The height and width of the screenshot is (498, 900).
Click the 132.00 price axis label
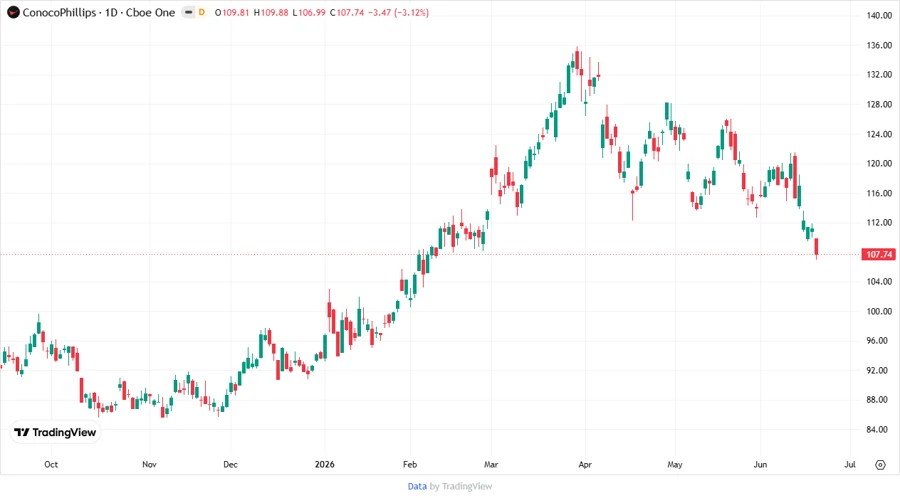[879, 75]
